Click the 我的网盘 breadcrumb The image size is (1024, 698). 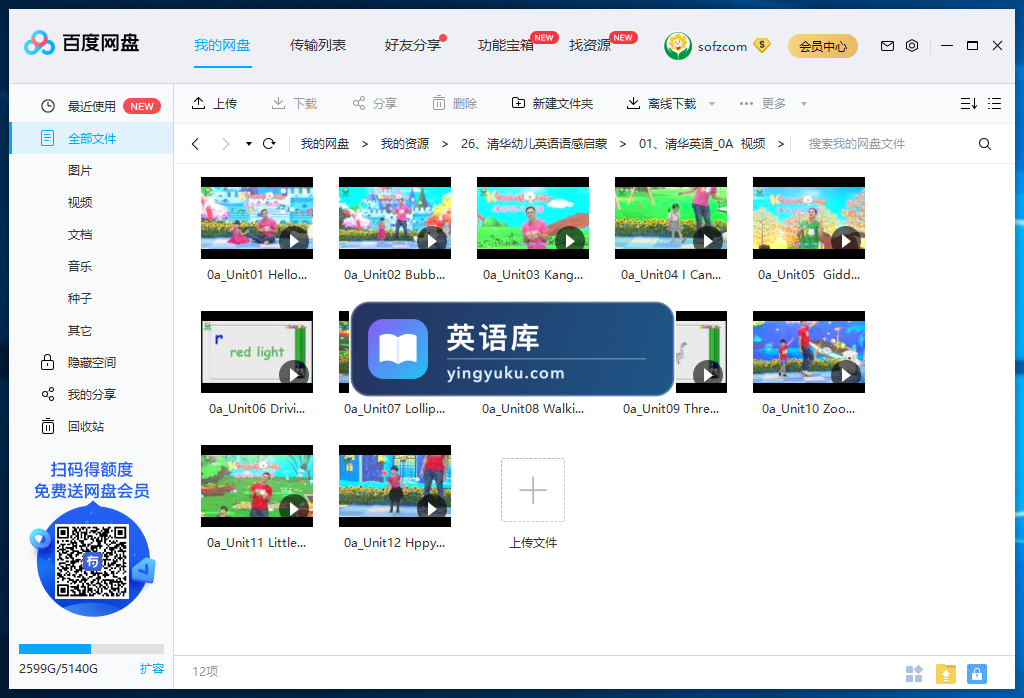pos(325,144)
